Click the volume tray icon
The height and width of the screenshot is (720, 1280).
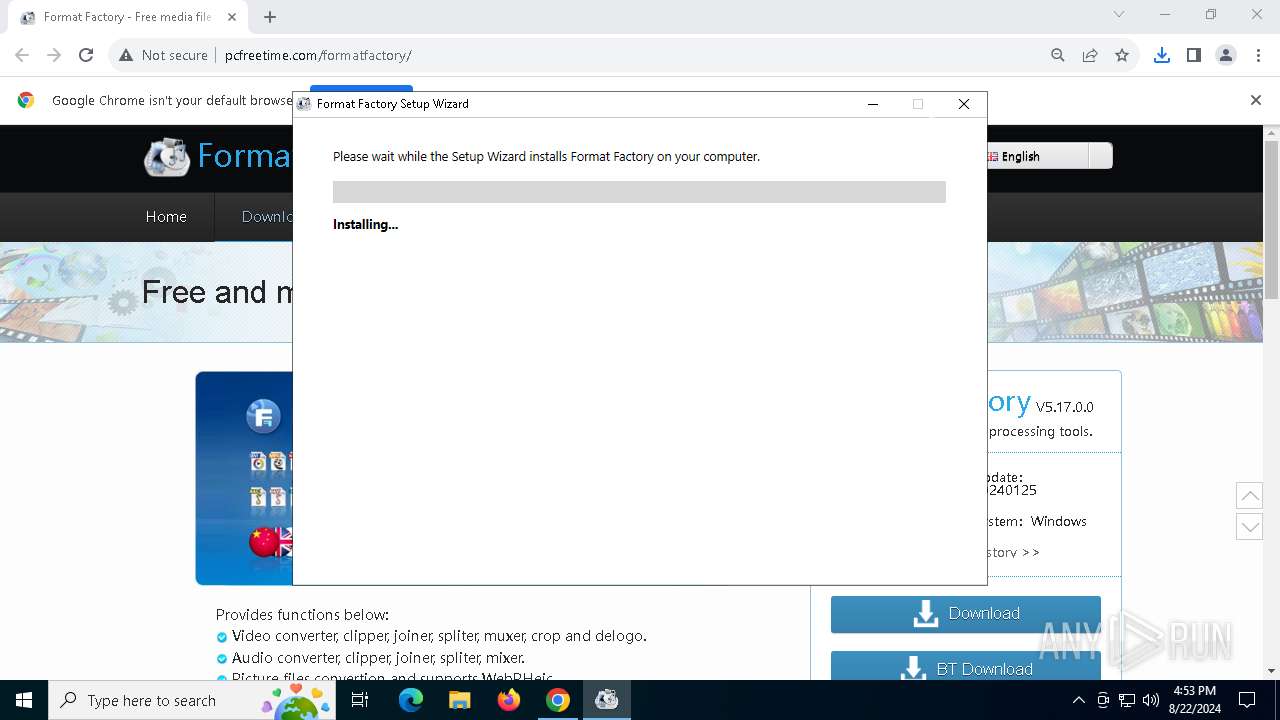(x=1151, y=700)
